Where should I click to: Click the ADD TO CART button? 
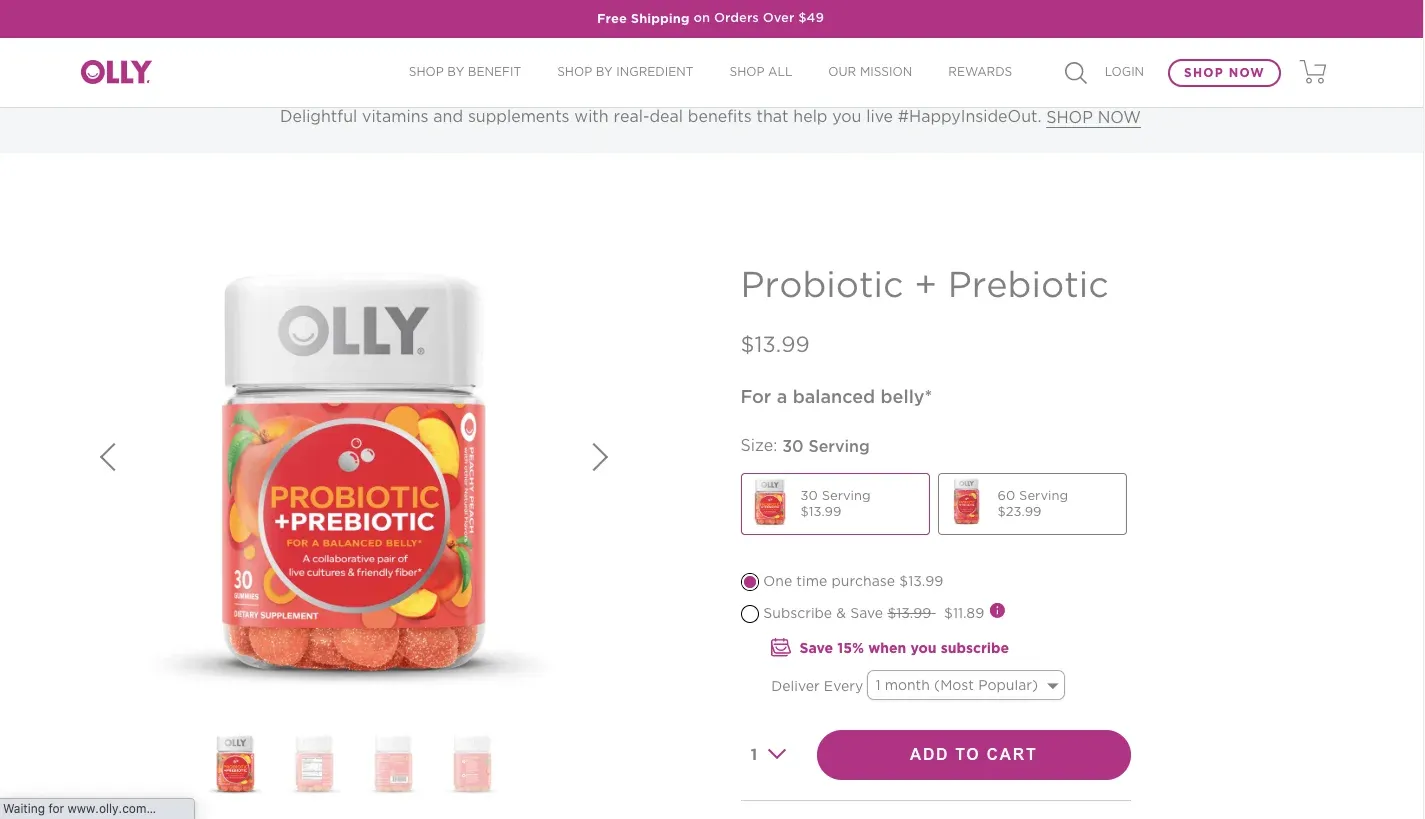click(973, 754)
